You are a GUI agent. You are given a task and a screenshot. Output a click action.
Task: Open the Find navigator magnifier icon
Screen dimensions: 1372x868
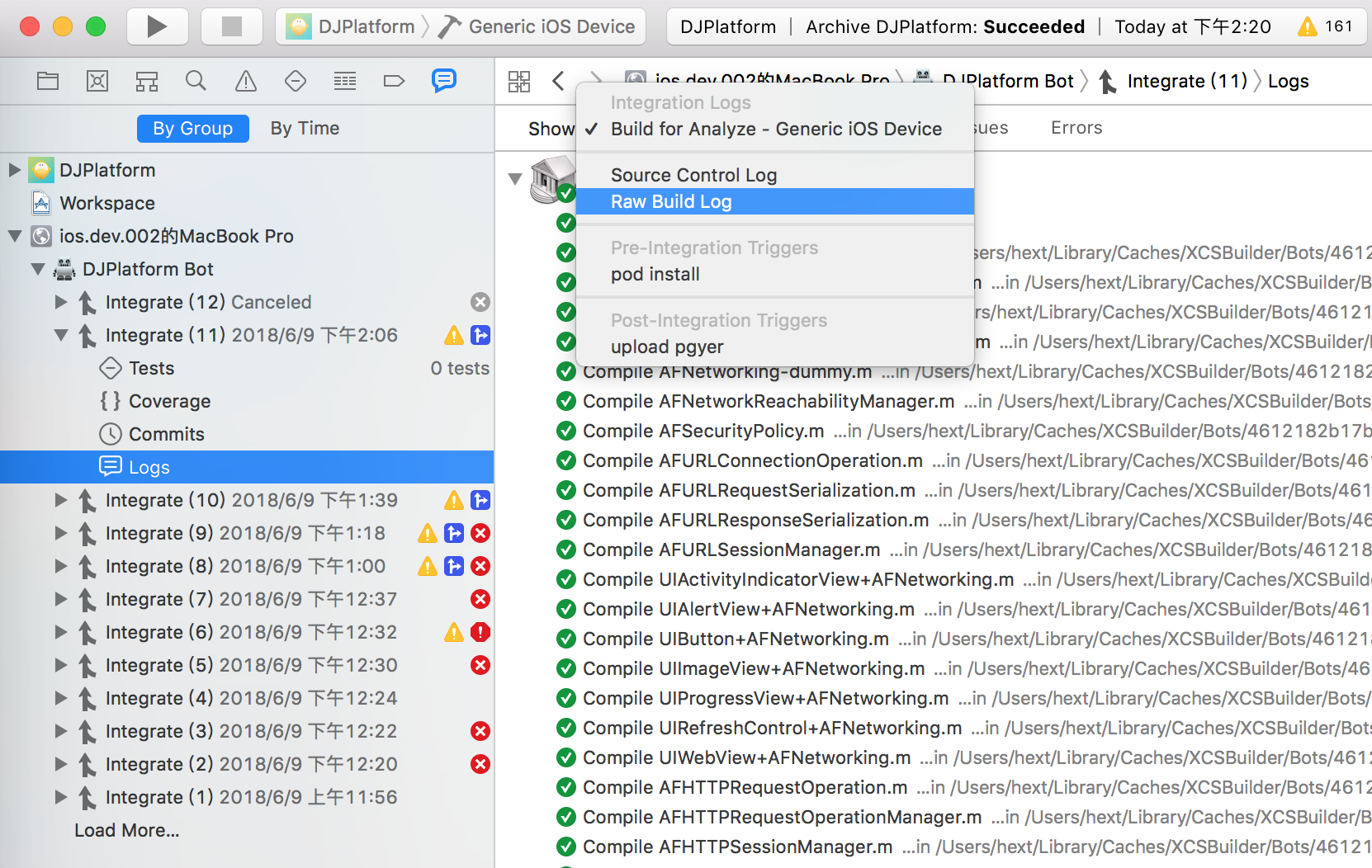[x=196, y=81]
